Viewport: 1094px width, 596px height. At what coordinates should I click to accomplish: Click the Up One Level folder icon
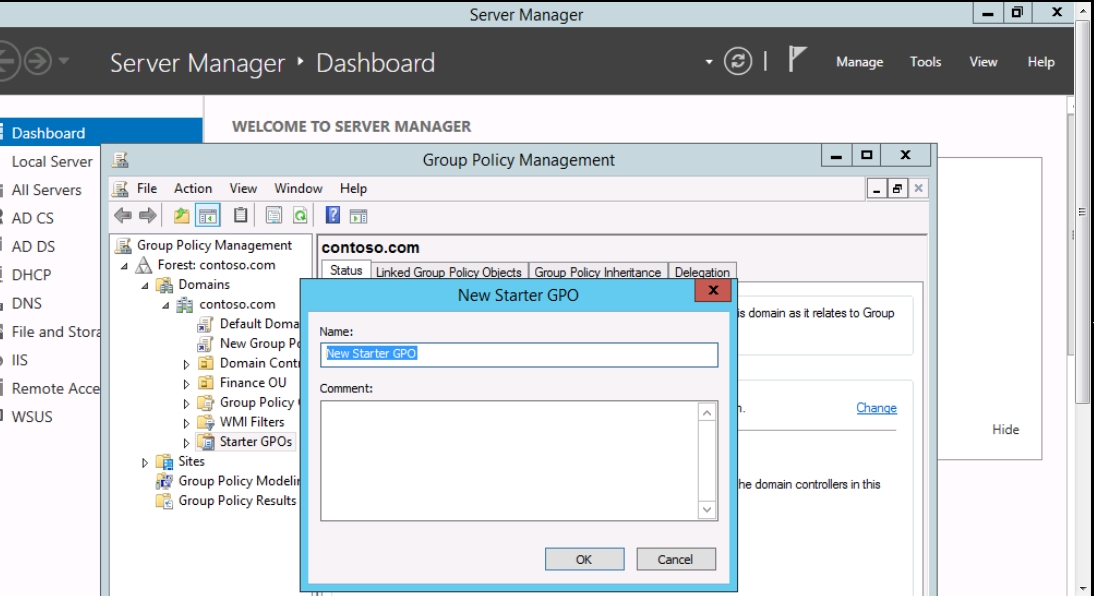click(x=181, y=215)
